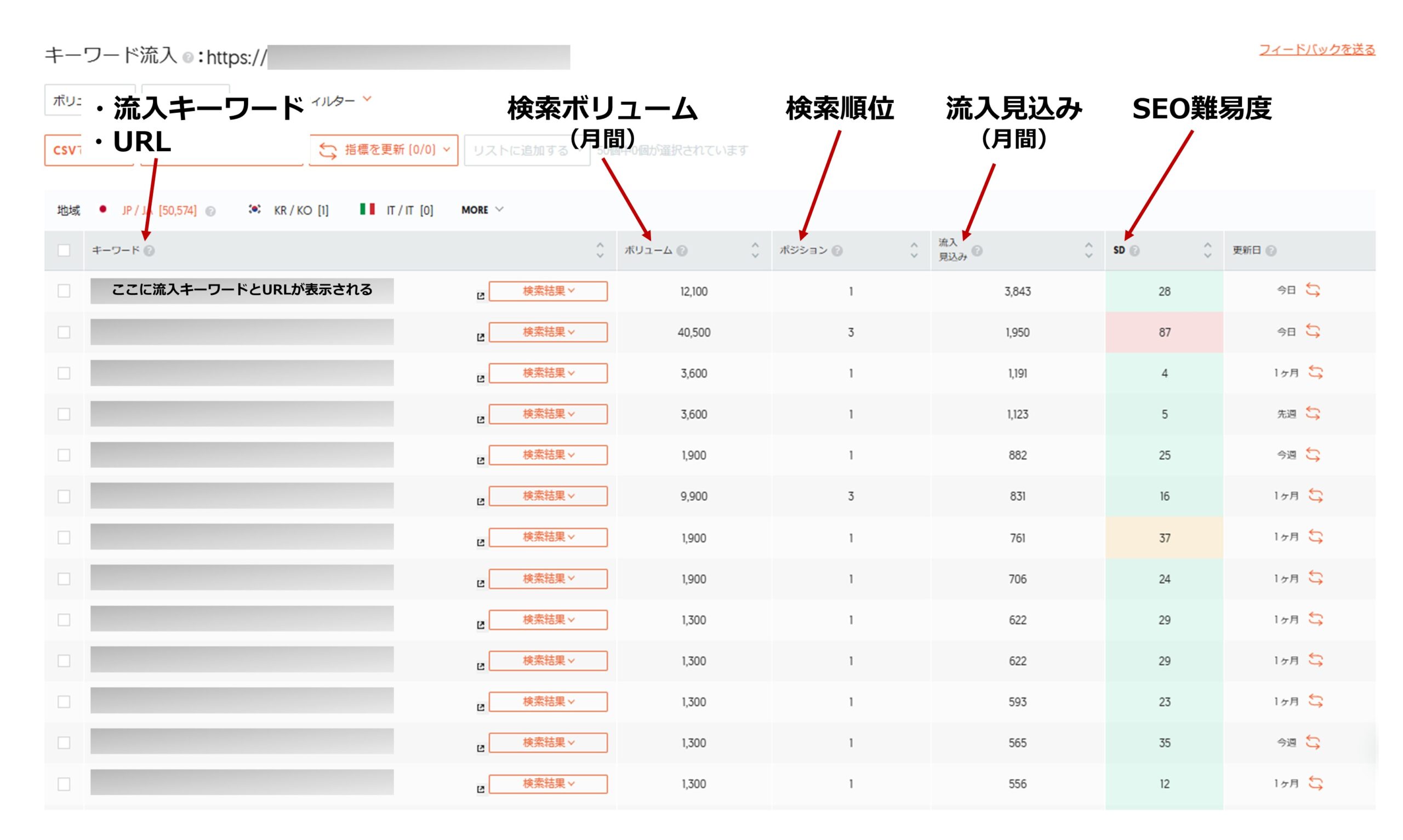Viewport: 1403px width, 840px height.
Task: Click the Korea flag icon near KR / KO
Action: click(254, 210)
